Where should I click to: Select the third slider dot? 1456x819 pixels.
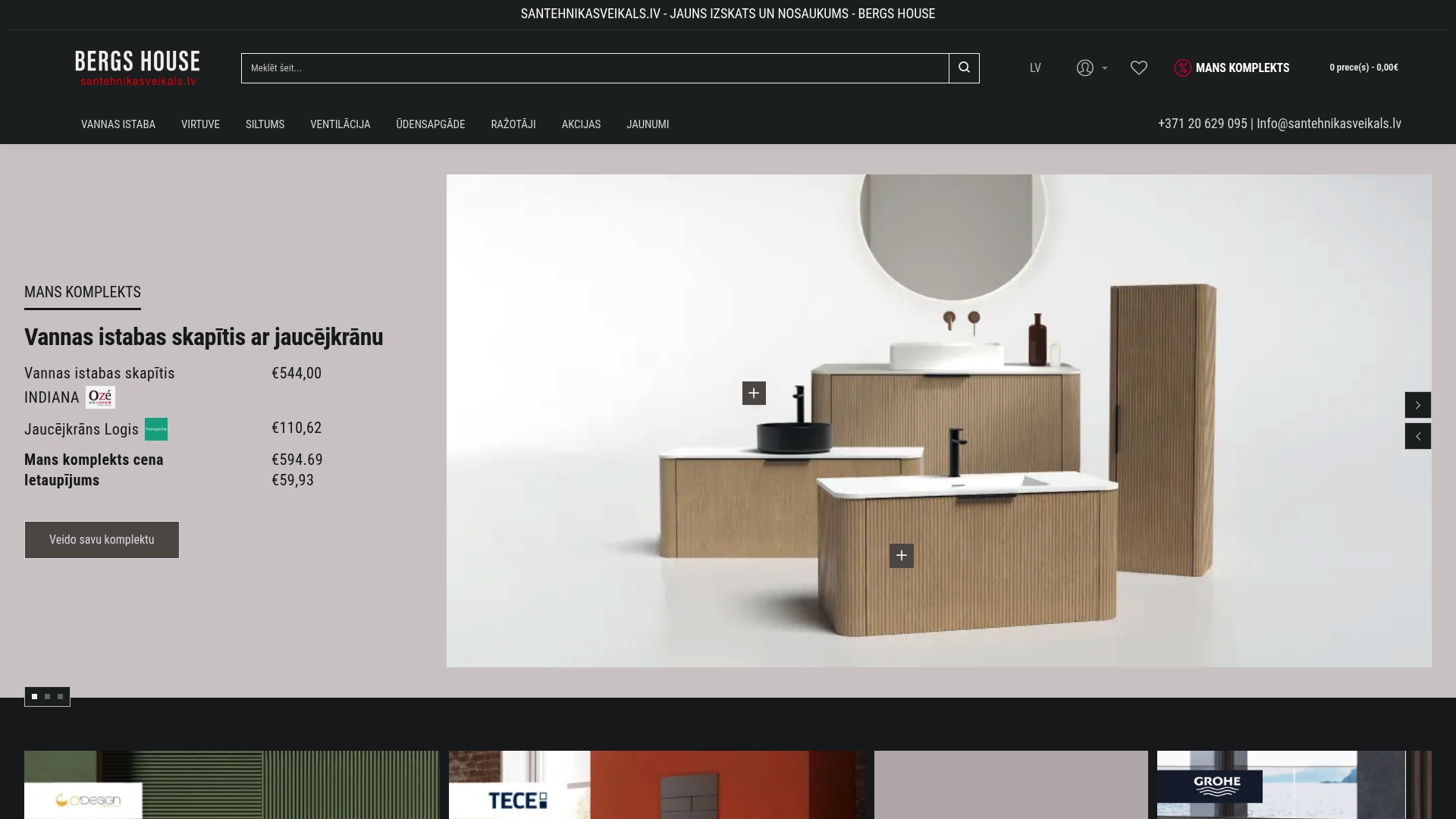coord(60,696)
